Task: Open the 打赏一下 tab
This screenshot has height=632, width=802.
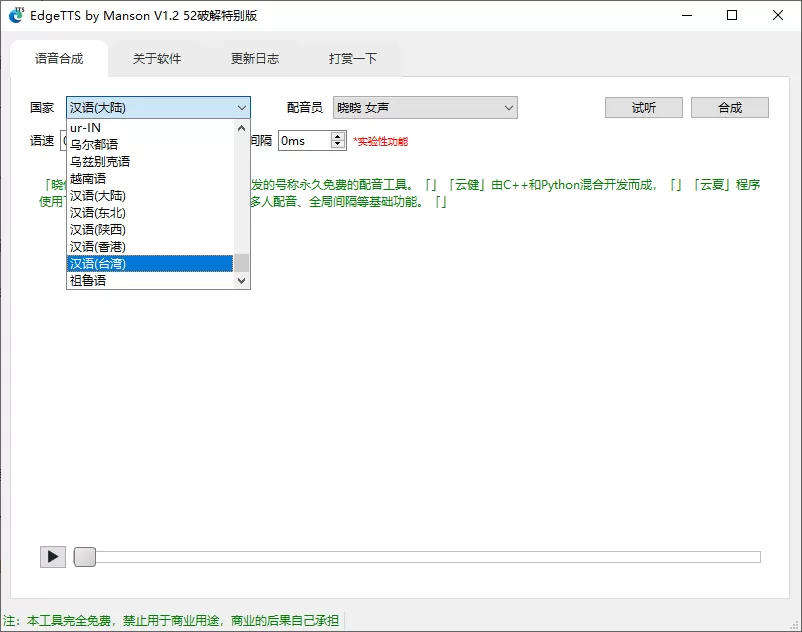Action: coord(351,58)
